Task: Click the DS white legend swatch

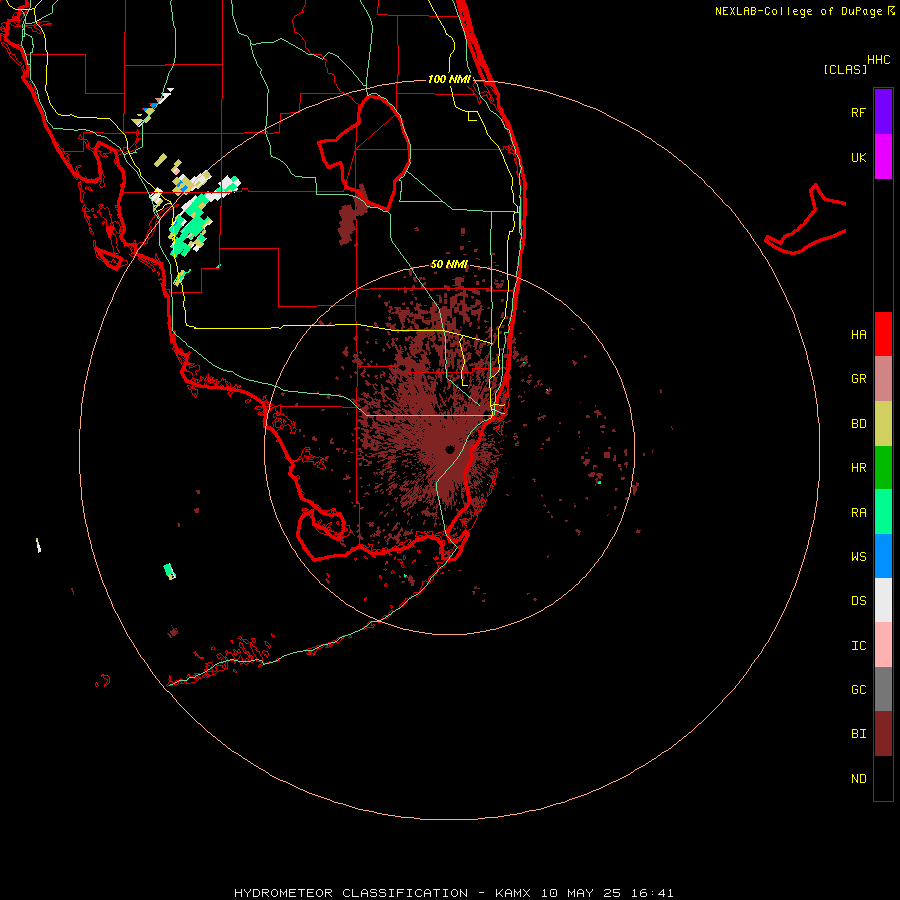Action: click(883, 600)
